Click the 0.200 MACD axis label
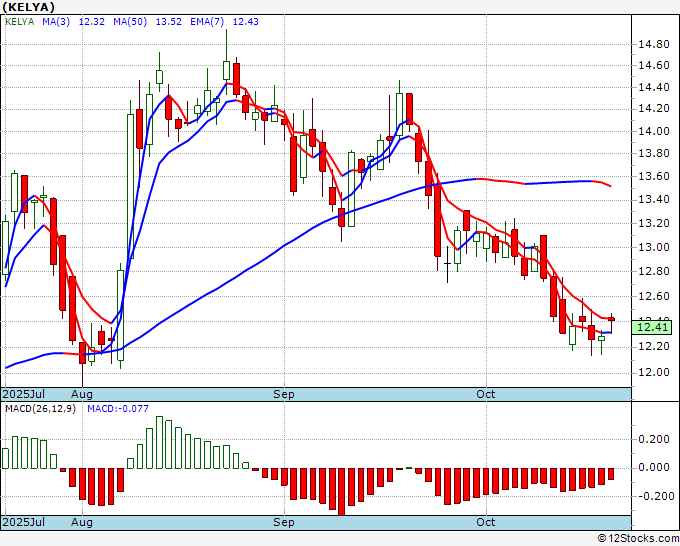 click(654, 438)
